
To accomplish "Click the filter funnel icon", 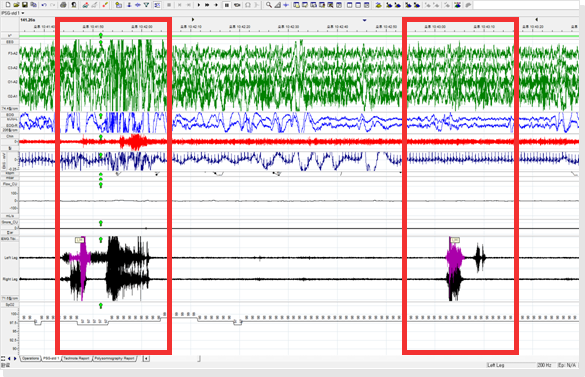I will coord(147,5).
